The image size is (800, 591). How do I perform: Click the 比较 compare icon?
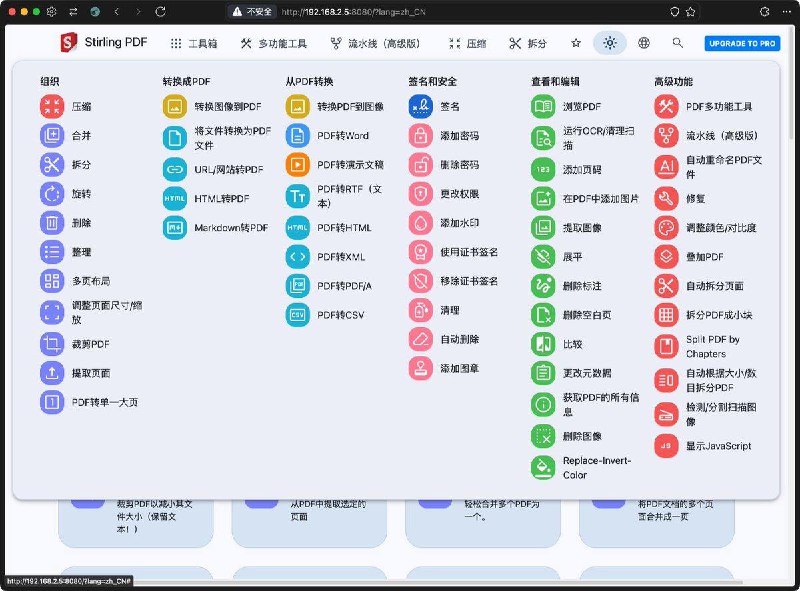(543, 344)
